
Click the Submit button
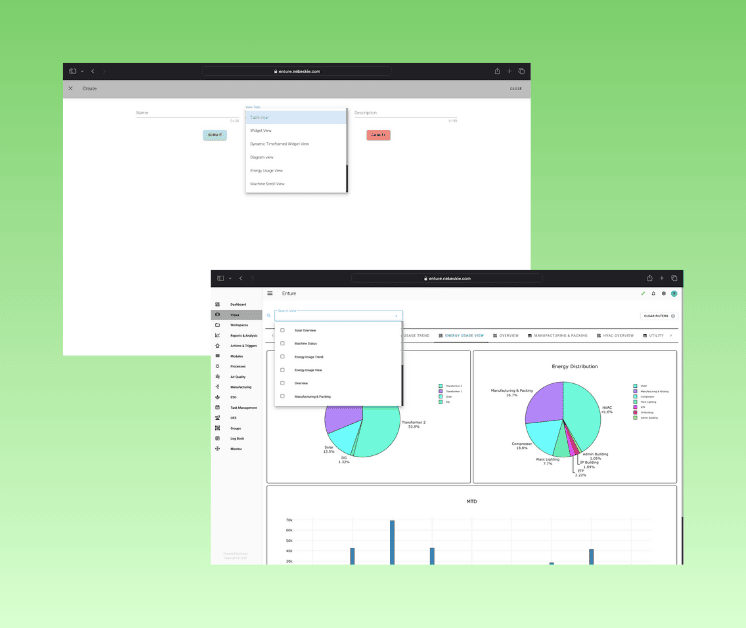(215, 135)
